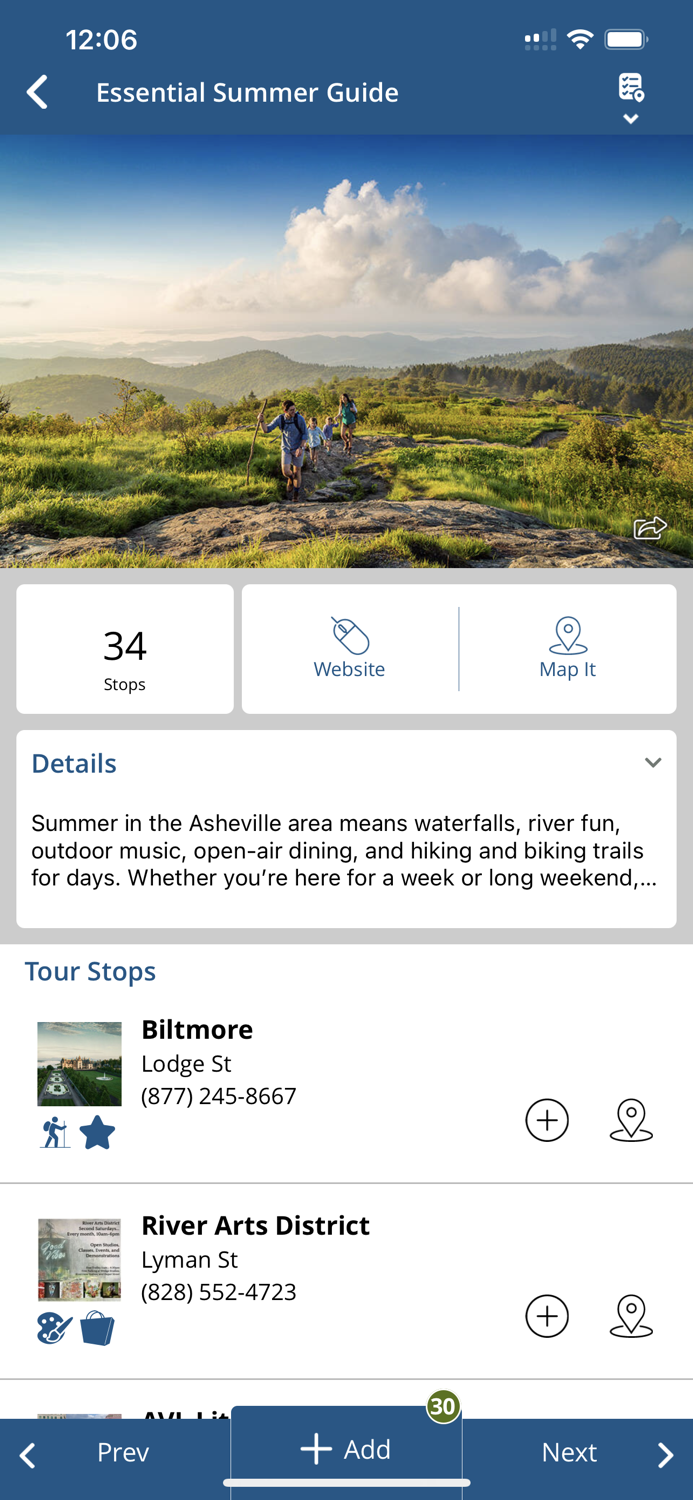Collapse the Details section chevron
The height and width of the screenshot is (1500, 693).
tap(653, 761)
